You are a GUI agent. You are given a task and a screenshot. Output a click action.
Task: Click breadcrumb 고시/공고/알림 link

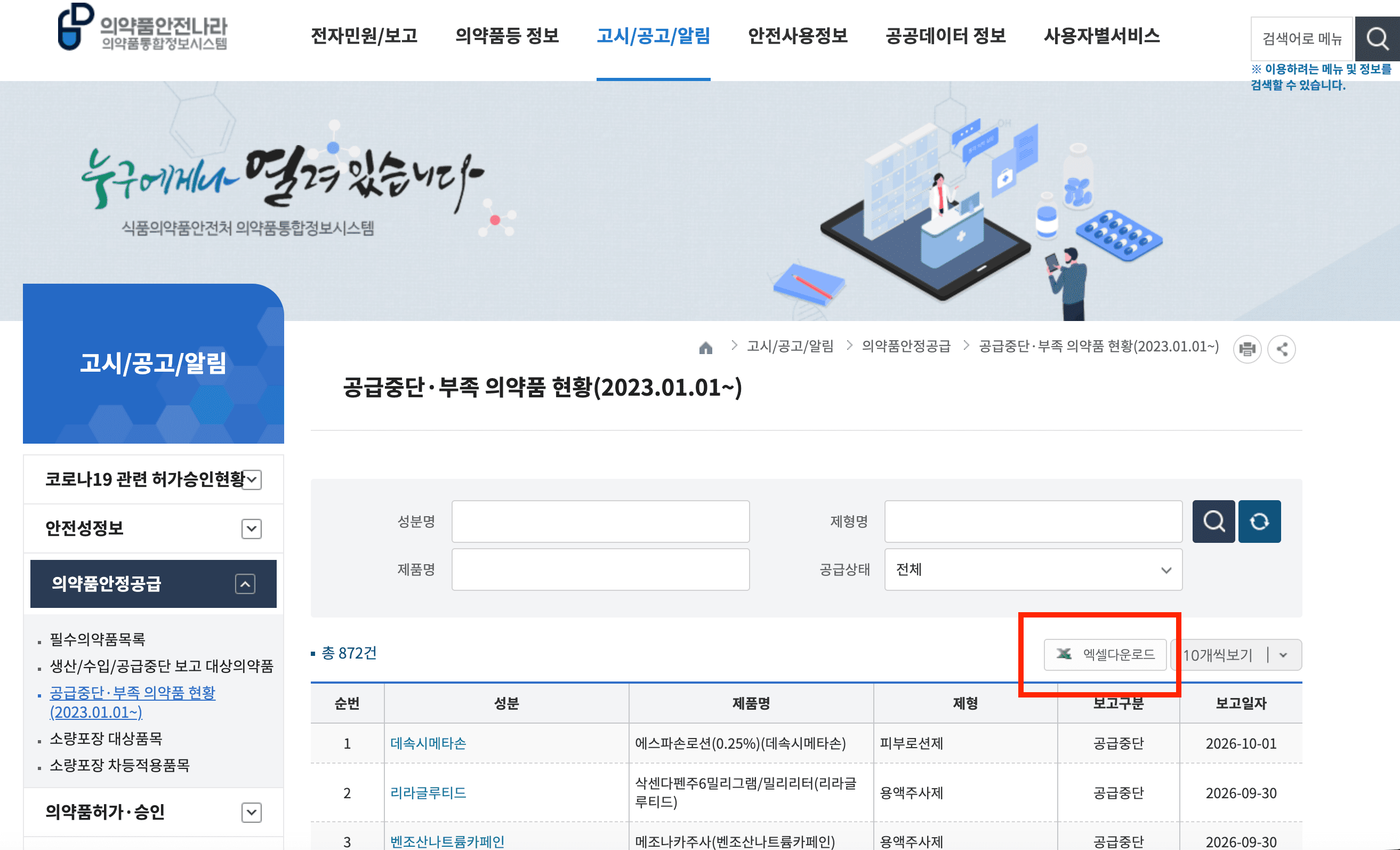790,346
